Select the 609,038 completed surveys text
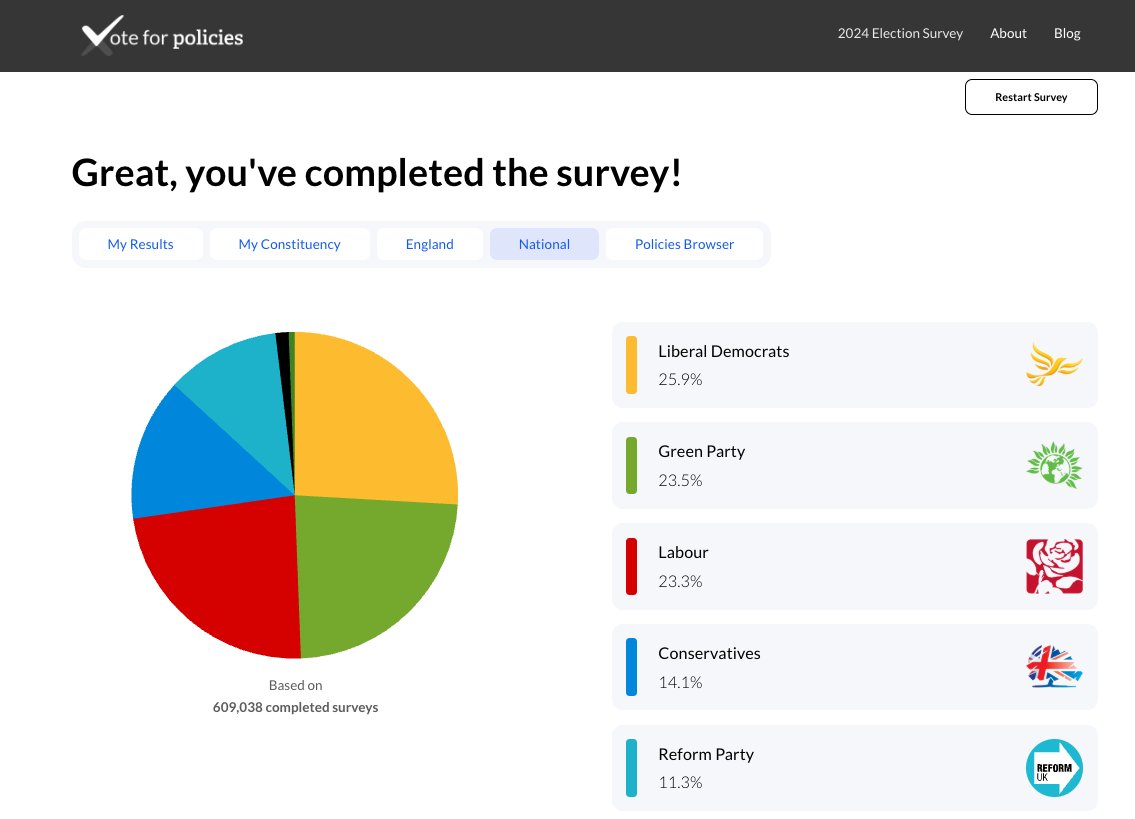This screenshot has width=1135, height=819. click(295, 707)
